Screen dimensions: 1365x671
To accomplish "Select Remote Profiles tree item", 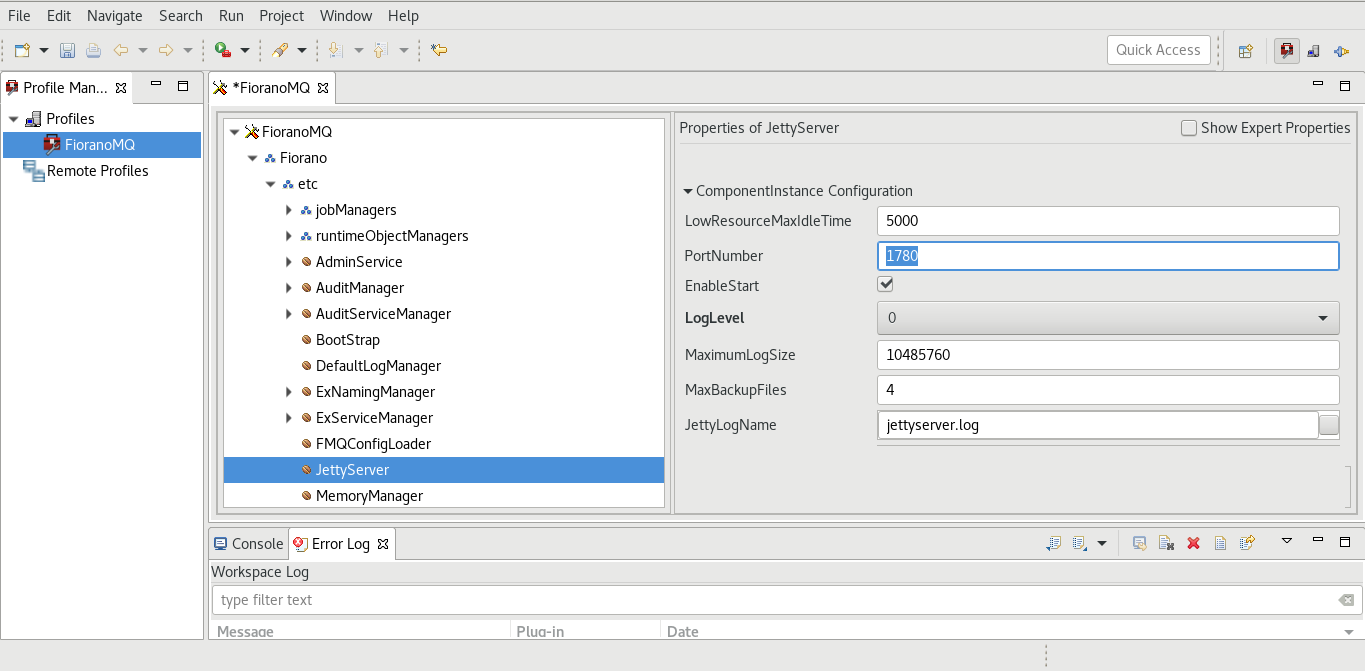I will (98, 171).
